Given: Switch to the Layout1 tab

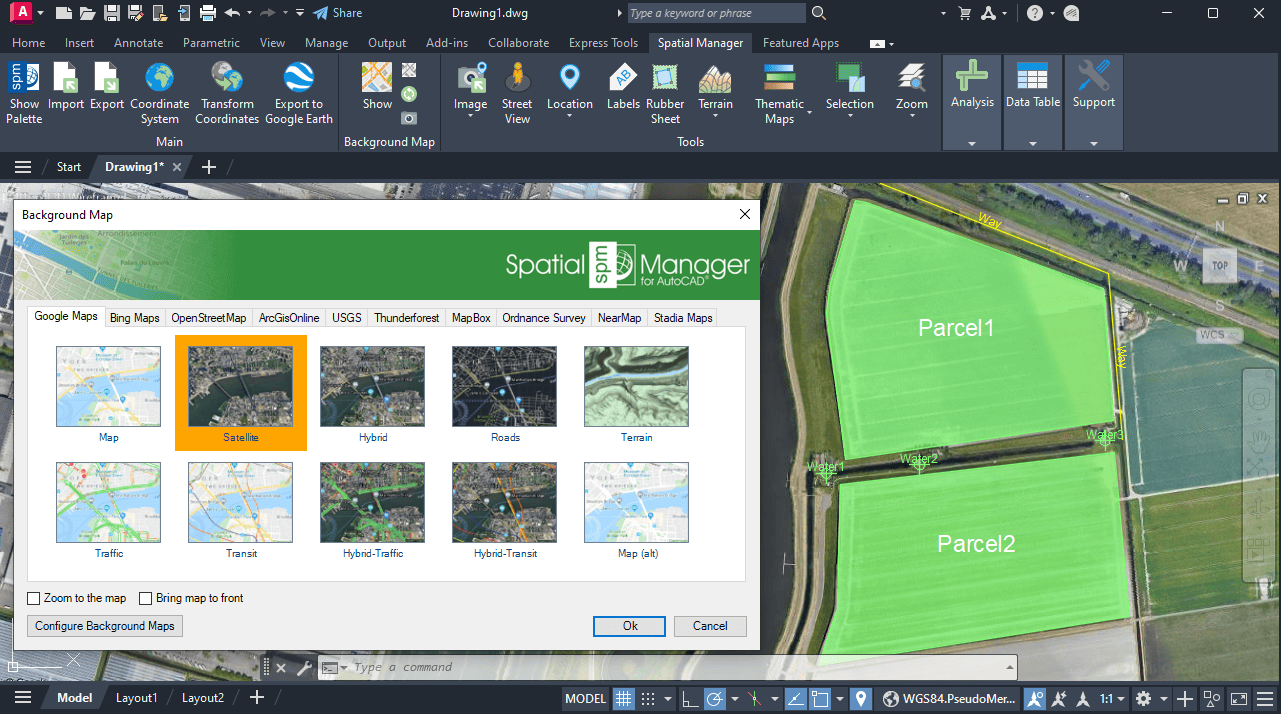Looking at the screenshot, I should click(x=137, y=698).
